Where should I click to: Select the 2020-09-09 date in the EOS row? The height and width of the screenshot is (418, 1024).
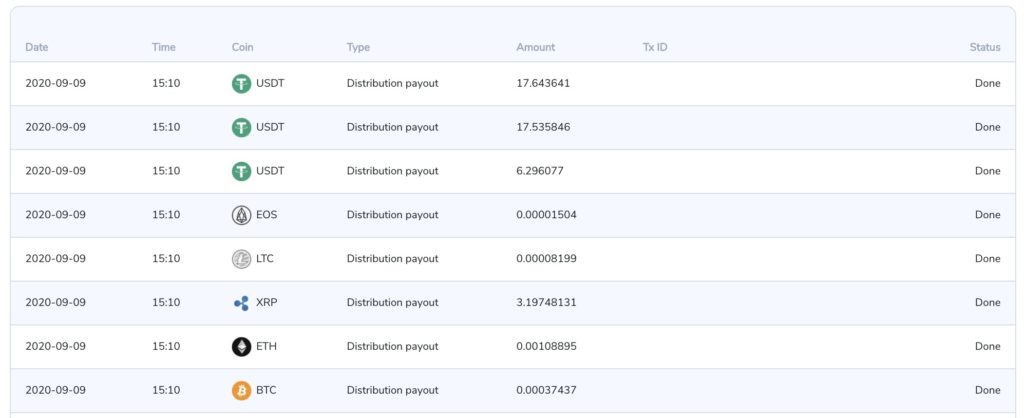tap(55, 215)
